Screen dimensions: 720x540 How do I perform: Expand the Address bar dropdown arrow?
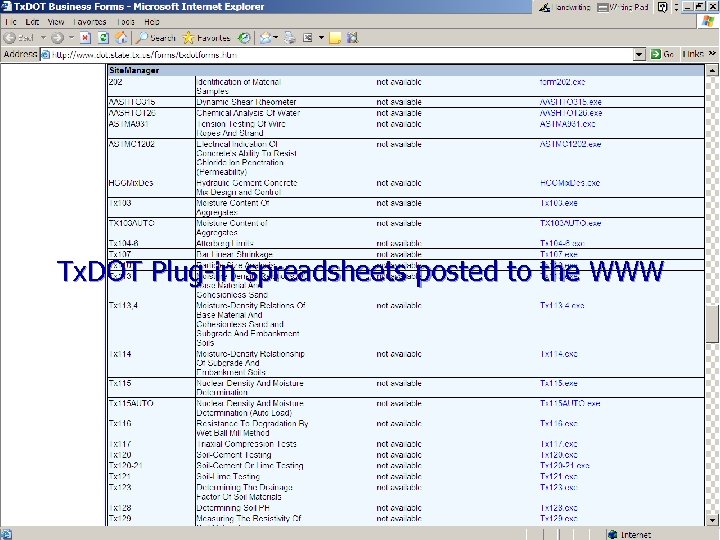pyautogui.click(x=639, y=55)
